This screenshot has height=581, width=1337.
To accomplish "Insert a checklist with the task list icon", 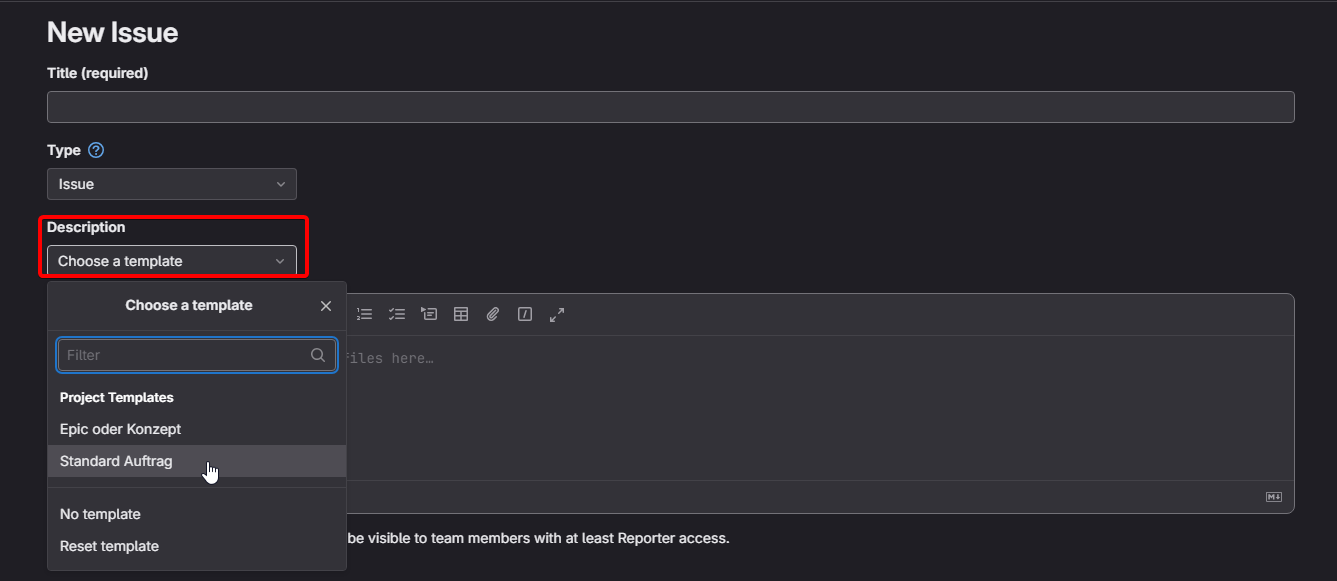I will pos(397,314).
